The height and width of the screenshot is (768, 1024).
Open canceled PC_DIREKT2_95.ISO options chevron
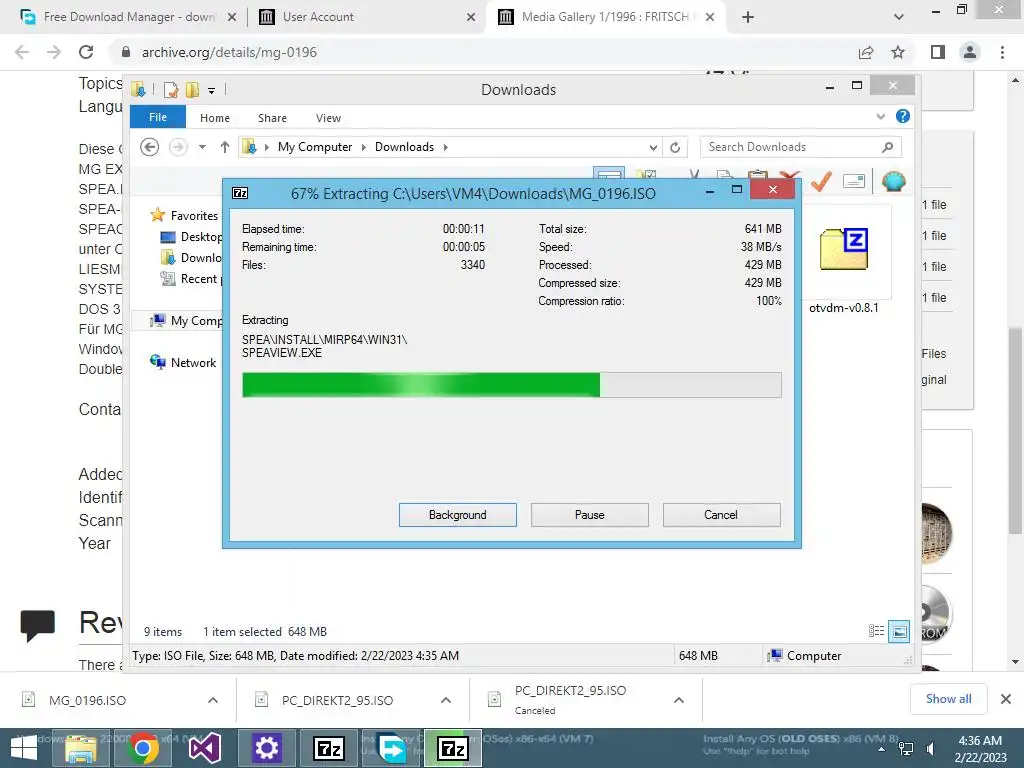[x=679, y=700]
